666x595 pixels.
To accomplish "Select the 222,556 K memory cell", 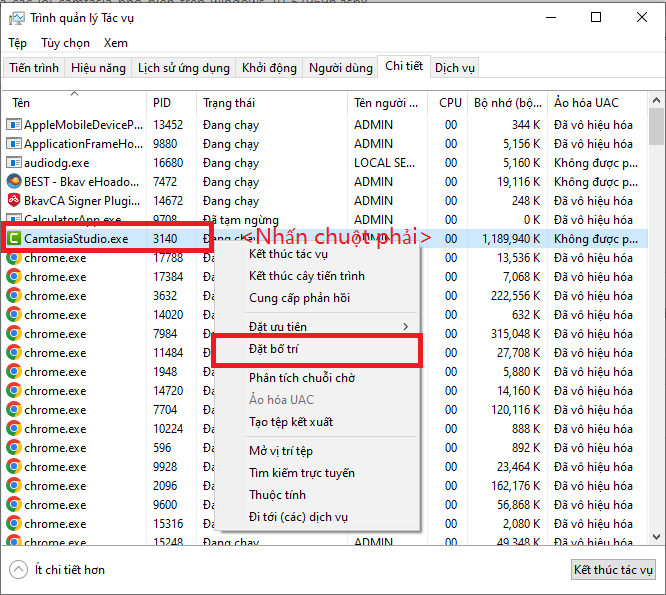I will pos(516,296).
